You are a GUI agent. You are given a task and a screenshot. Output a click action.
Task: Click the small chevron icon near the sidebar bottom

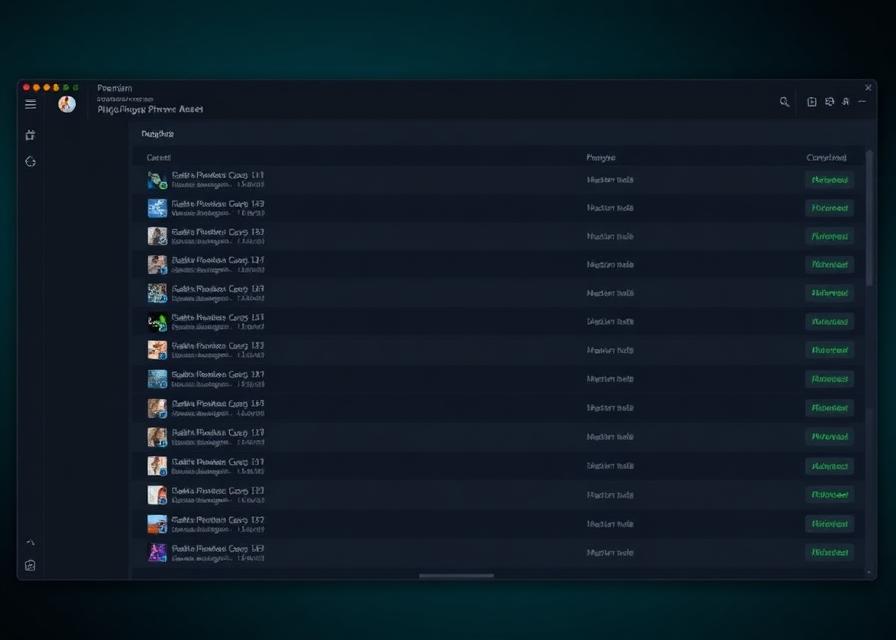[x=31, y=542]
